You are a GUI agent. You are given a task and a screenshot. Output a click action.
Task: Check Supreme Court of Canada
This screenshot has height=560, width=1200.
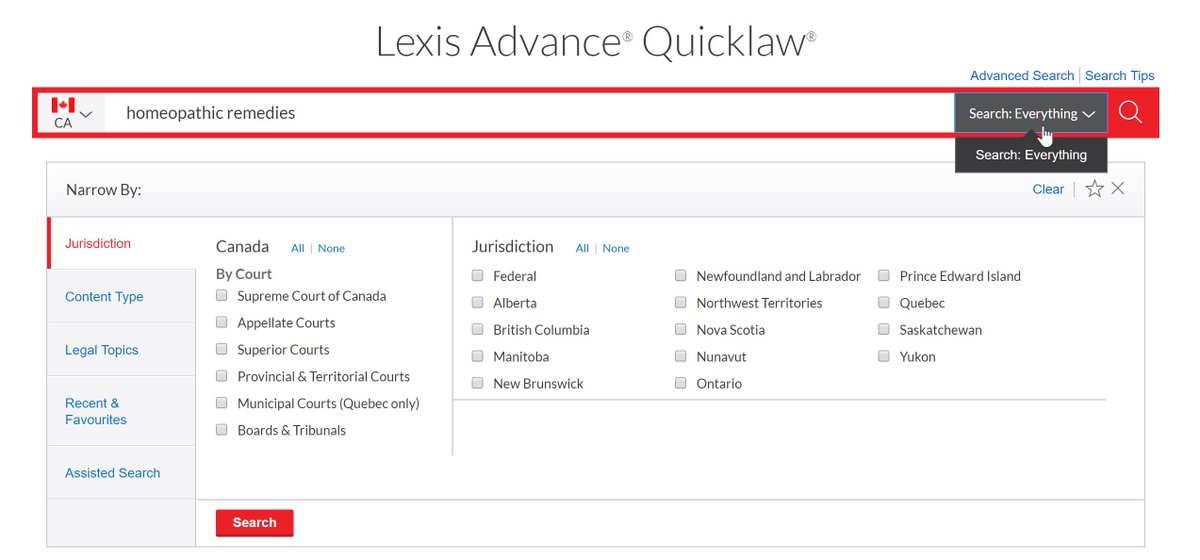tap(221, 295)
